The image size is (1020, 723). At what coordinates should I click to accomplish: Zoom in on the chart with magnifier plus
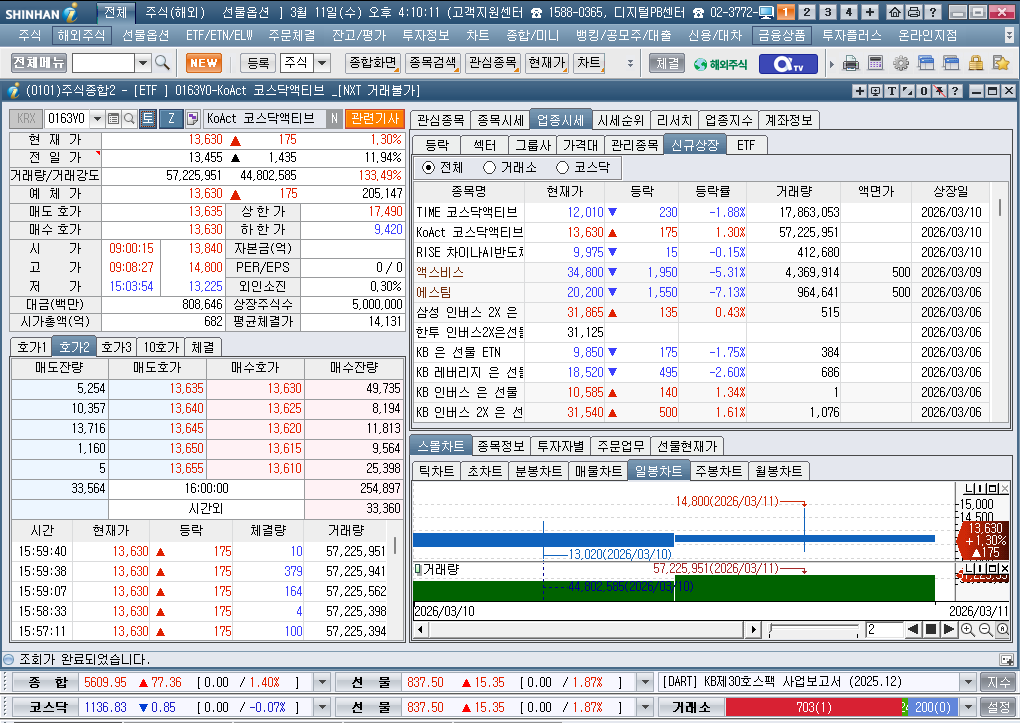click(x=967, y=629)
